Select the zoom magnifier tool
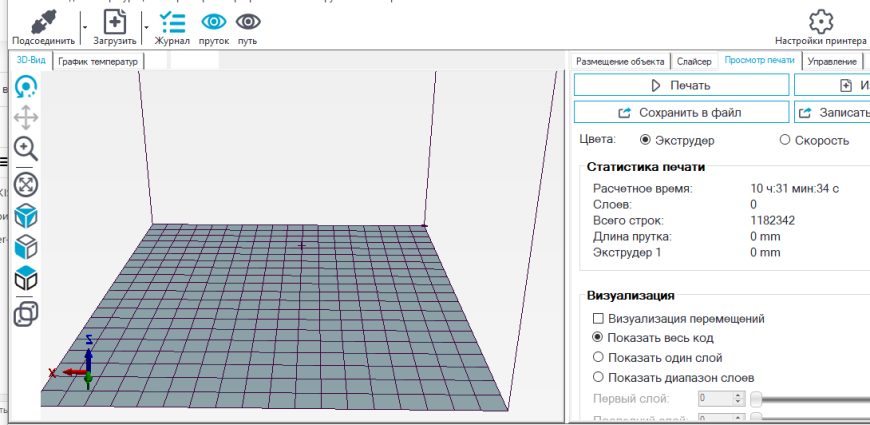 tap(26, 149)
